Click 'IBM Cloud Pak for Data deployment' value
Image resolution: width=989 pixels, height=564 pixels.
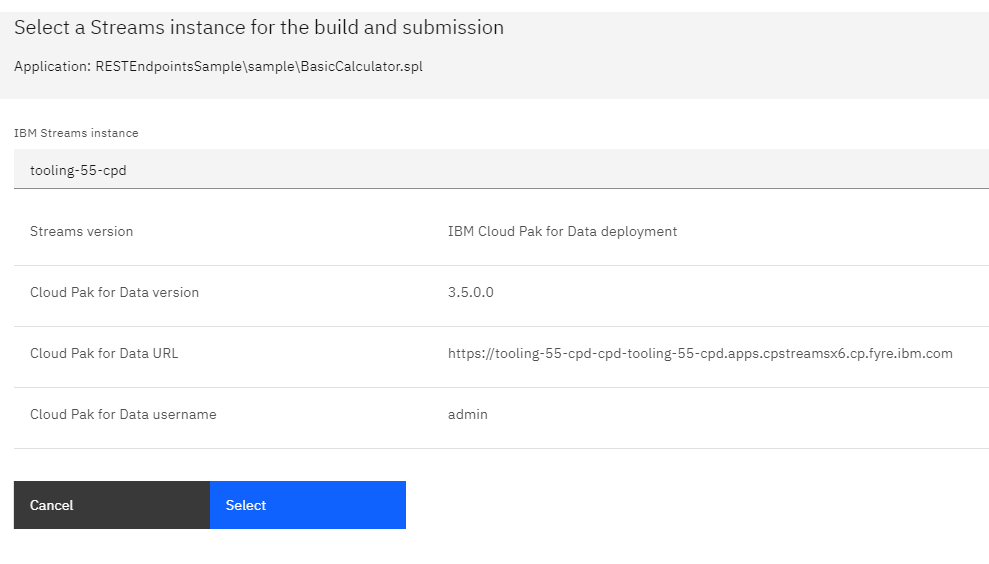click(x=562, y=232)
